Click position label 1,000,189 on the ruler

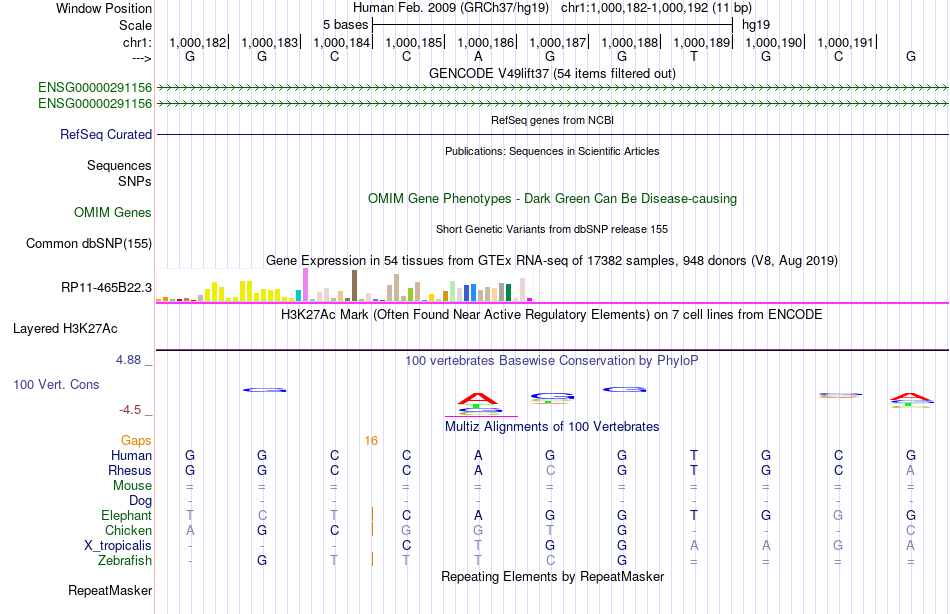point(702,42)
